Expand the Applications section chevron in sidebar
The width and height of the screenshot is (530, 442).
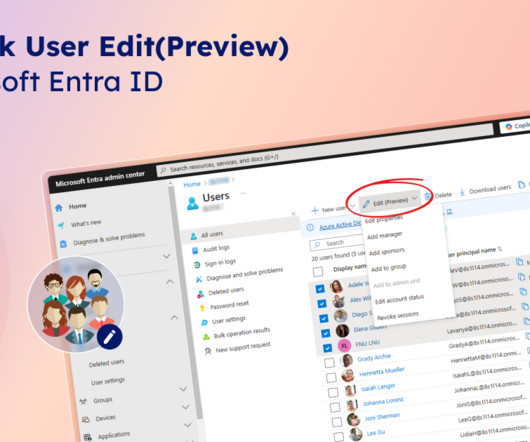point(188,424)
